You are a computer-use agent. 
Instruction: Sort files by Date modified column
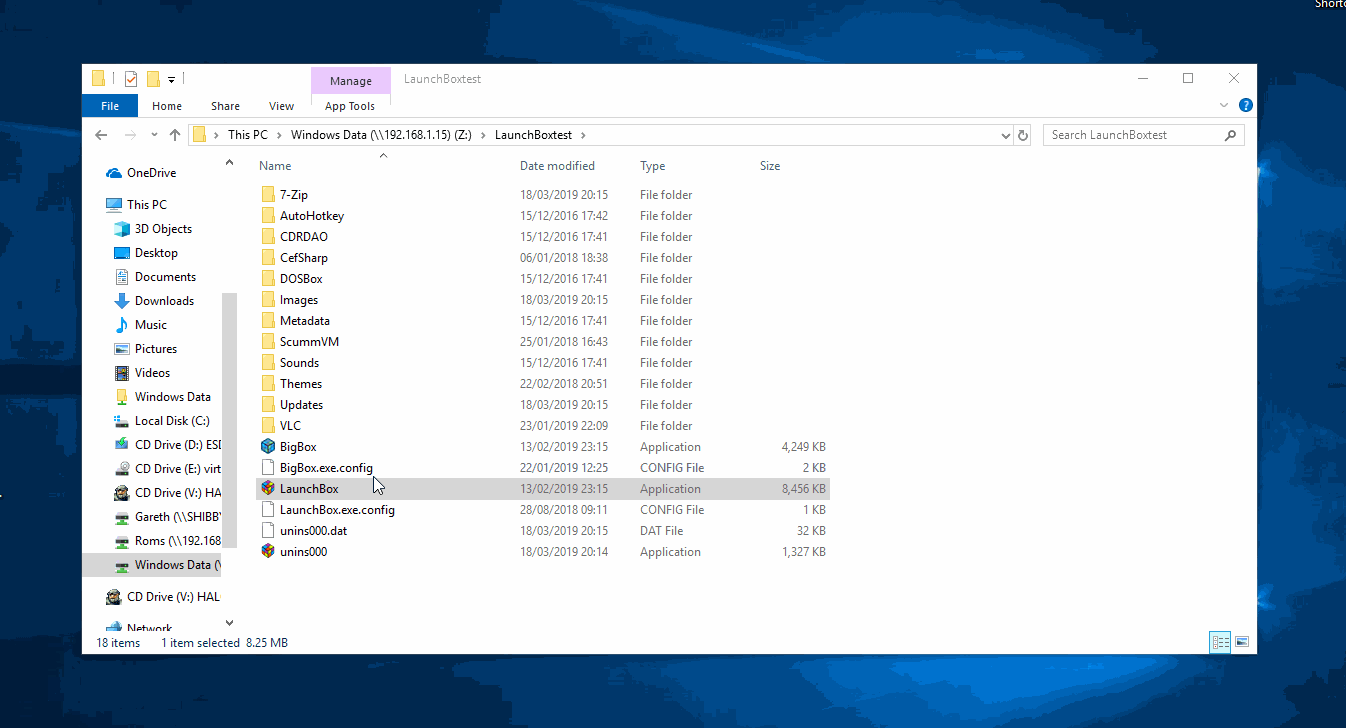click(x=557, y=166)
